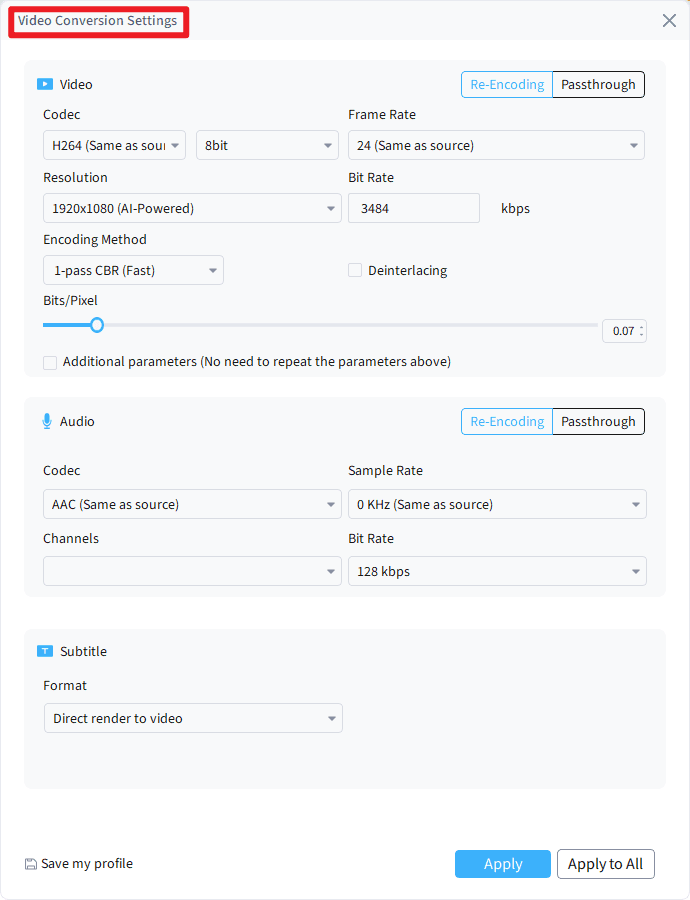
Task: Open the Frame Rate dropdown
Action: pos(496,144)
